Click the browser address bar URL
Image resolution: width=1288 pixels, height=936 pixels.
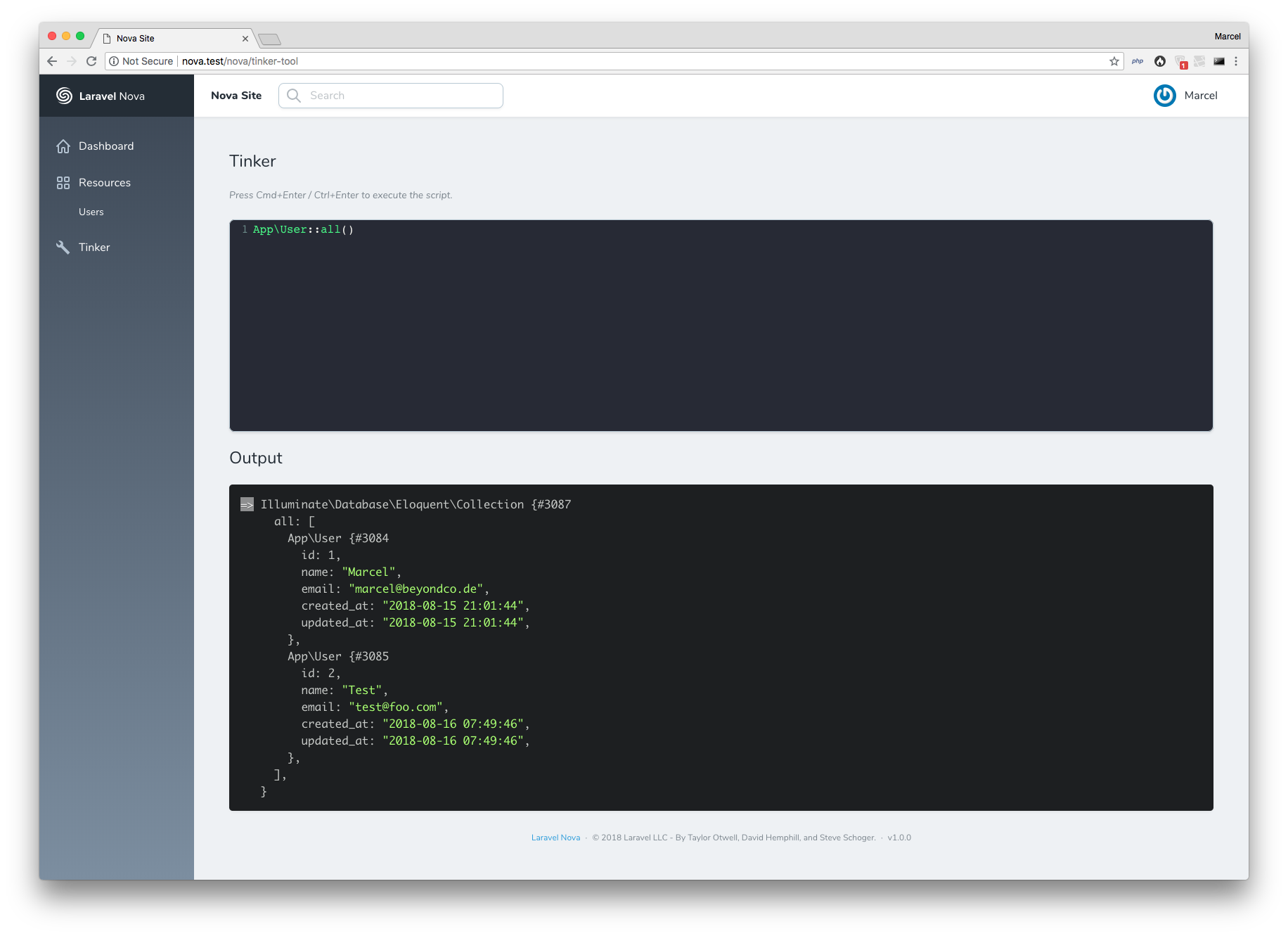[240, 61]
